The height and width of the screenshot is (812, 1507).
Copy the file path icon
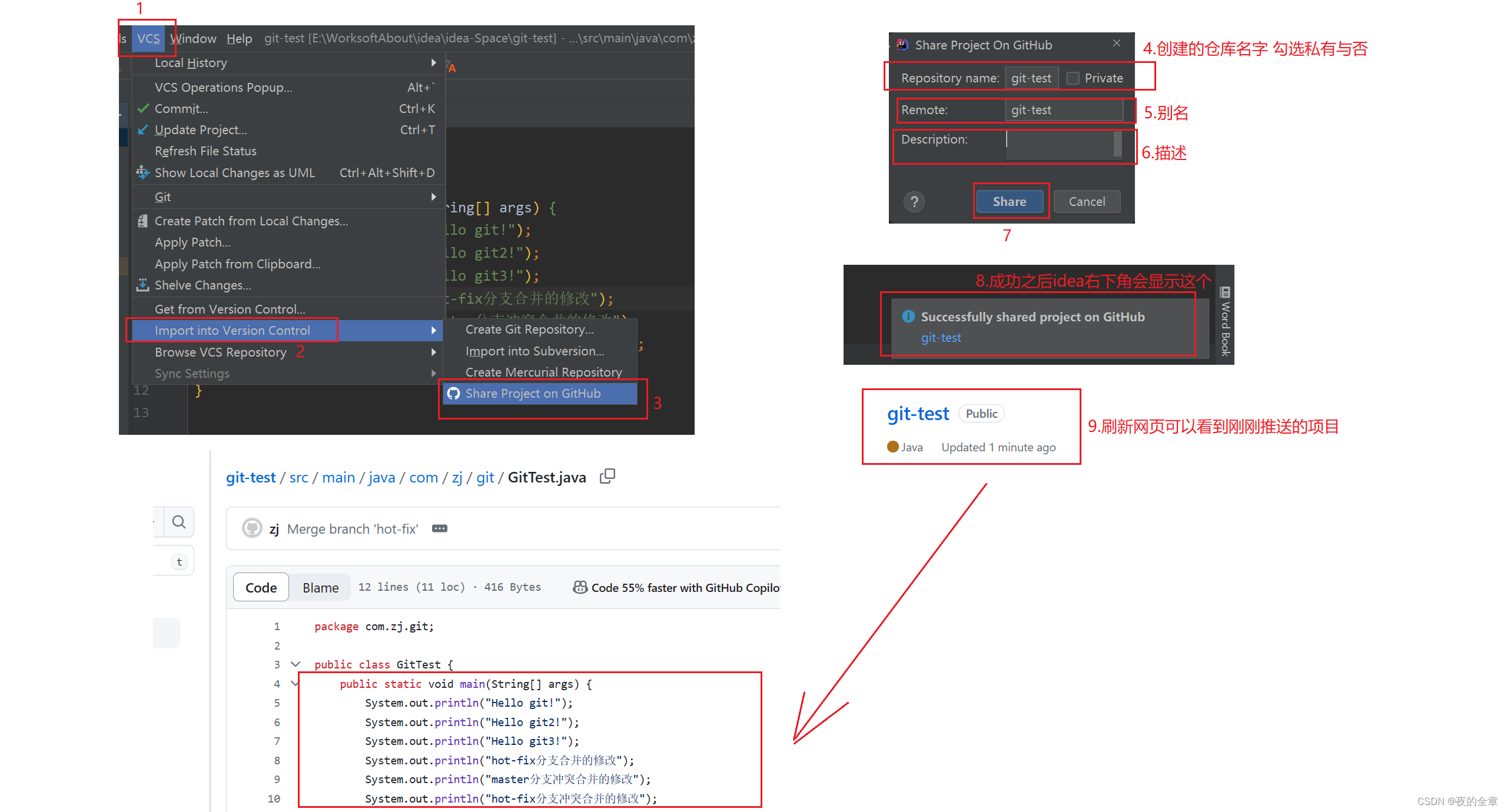607,476
